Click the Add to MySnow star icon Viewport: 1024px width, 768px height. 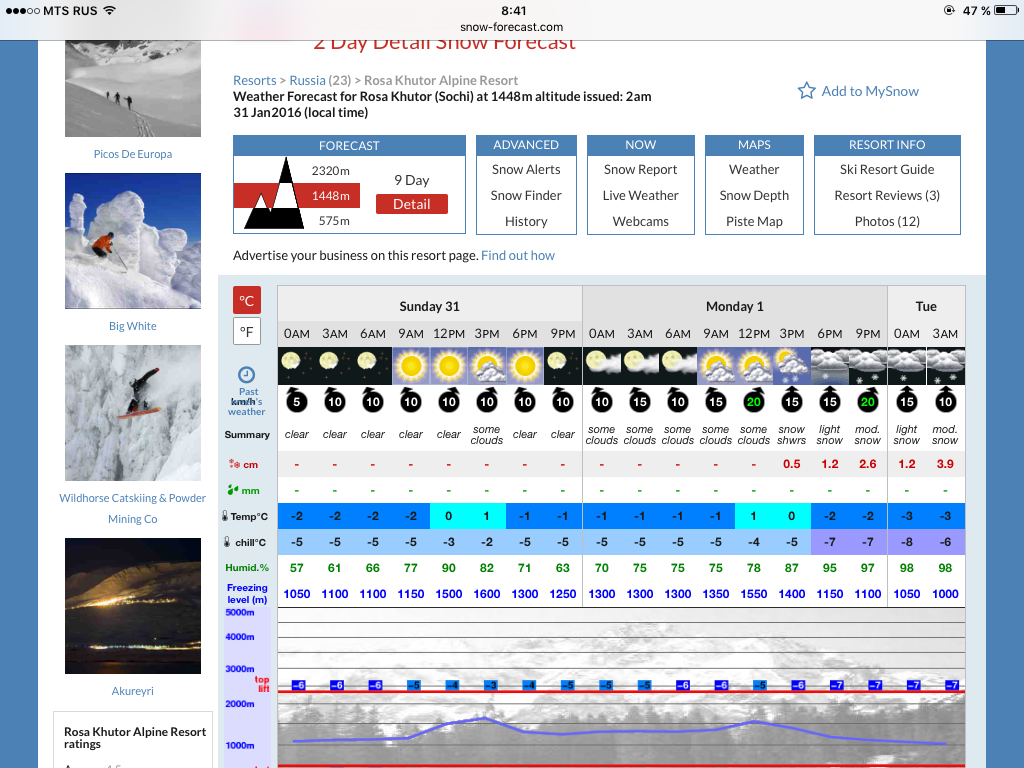pos(807,91)
